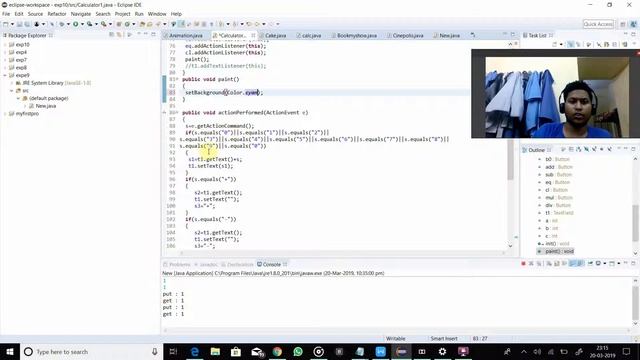640x360 pixels.
Task: Click Open Console icon in Console toolbar
Action: point(611,264)
